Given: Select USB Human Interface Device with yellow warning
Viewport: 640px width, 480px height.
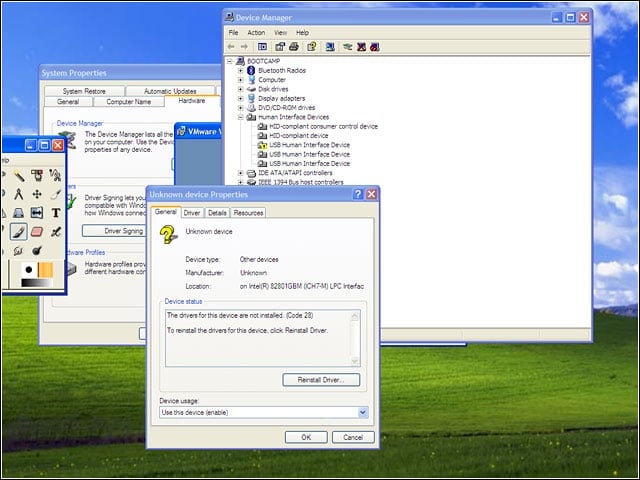Looking at the screenshot, I should click(309, 145).
